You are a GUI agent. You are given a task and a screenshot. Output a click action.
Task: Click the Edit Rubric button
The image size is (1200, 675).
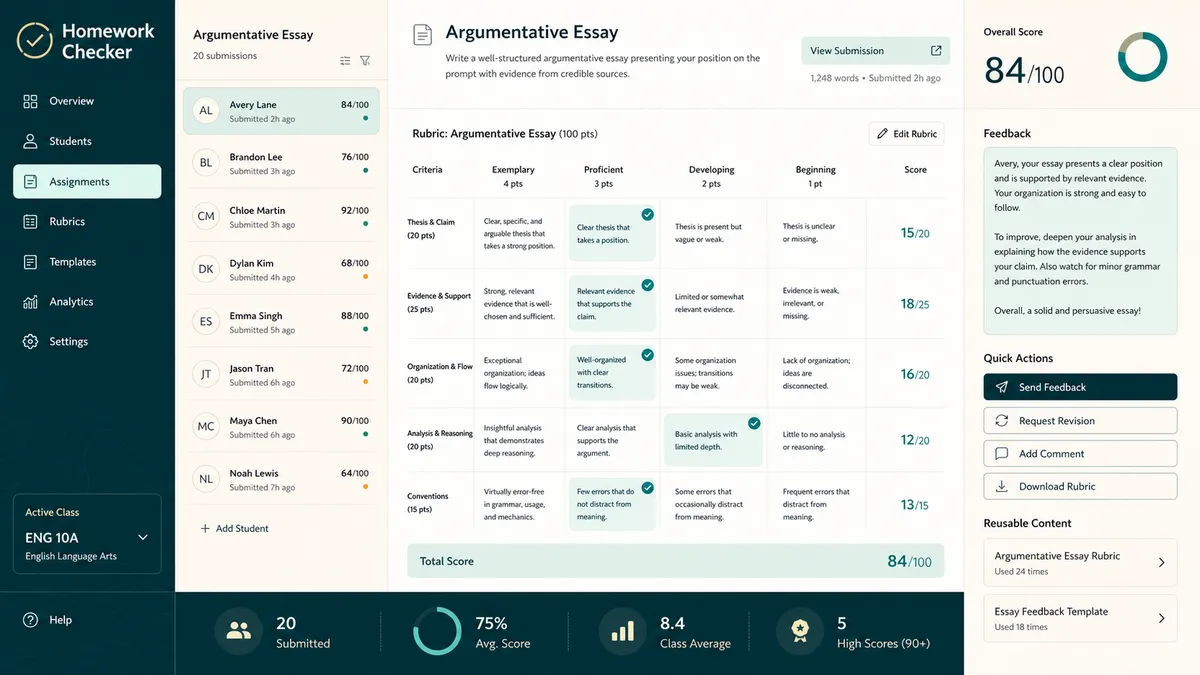coord(906,134)
